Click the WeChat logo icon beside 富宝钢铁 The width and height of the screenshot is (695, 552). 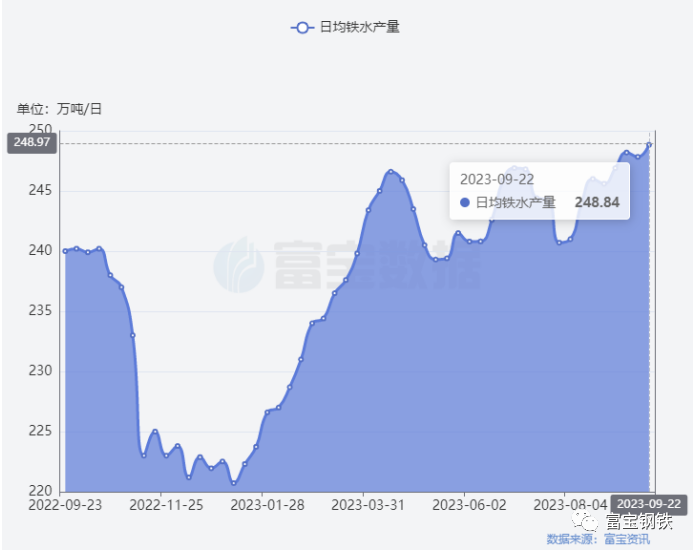(x=585, y=521)
